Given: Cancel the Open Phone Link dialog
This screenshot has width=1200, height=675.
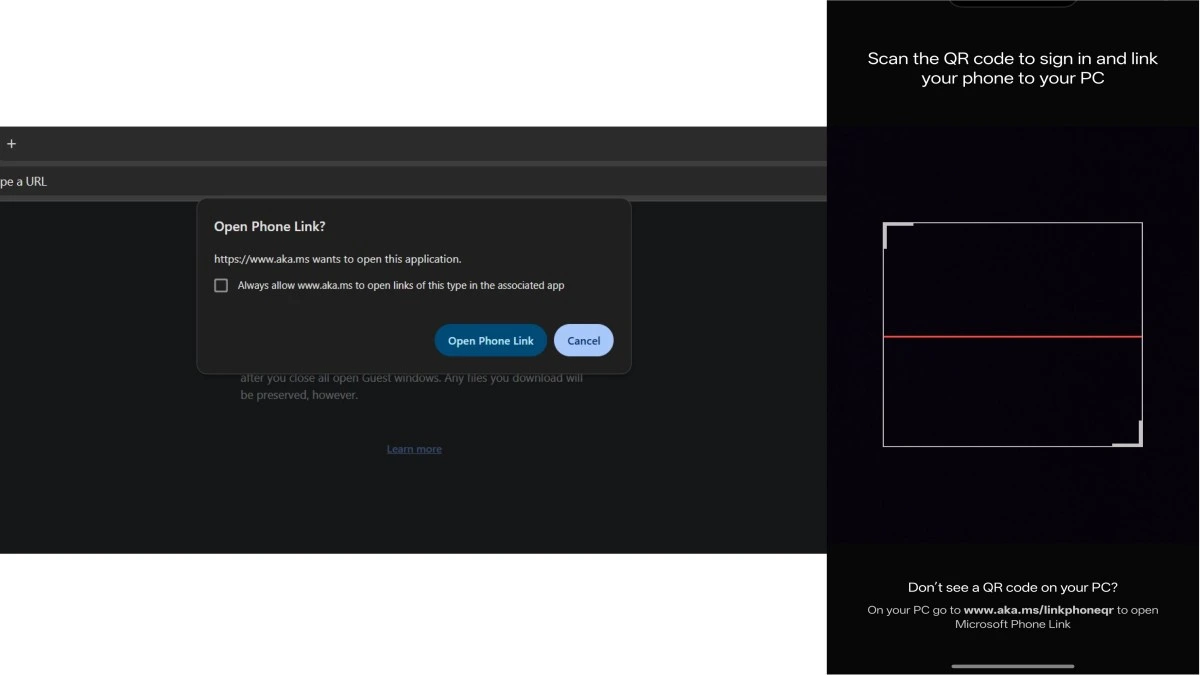Looking at the screenshot, I should click(583, 341).
